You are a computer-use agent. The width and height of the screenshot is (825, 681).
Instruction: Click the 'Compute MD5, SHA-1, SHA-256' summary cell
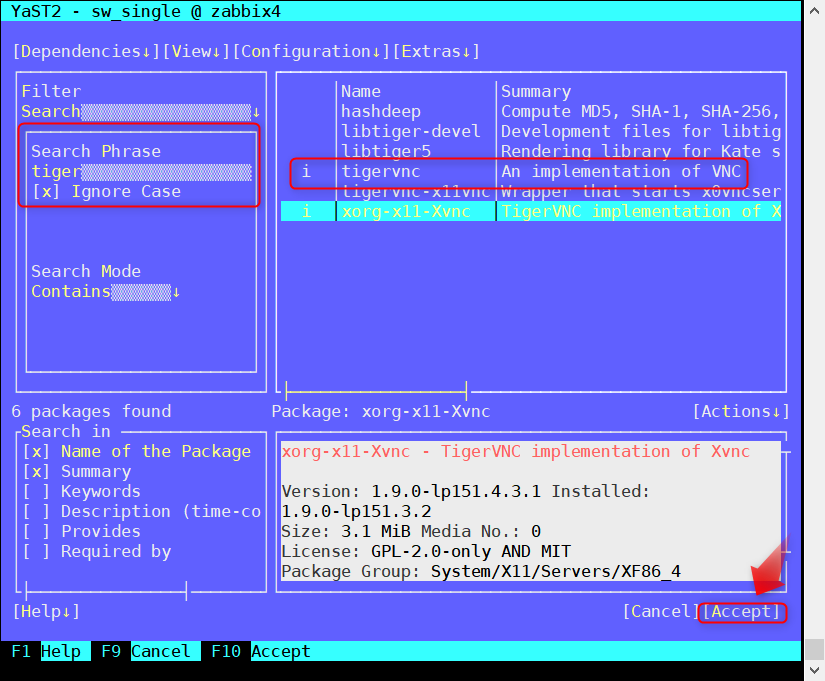[640, 112]
